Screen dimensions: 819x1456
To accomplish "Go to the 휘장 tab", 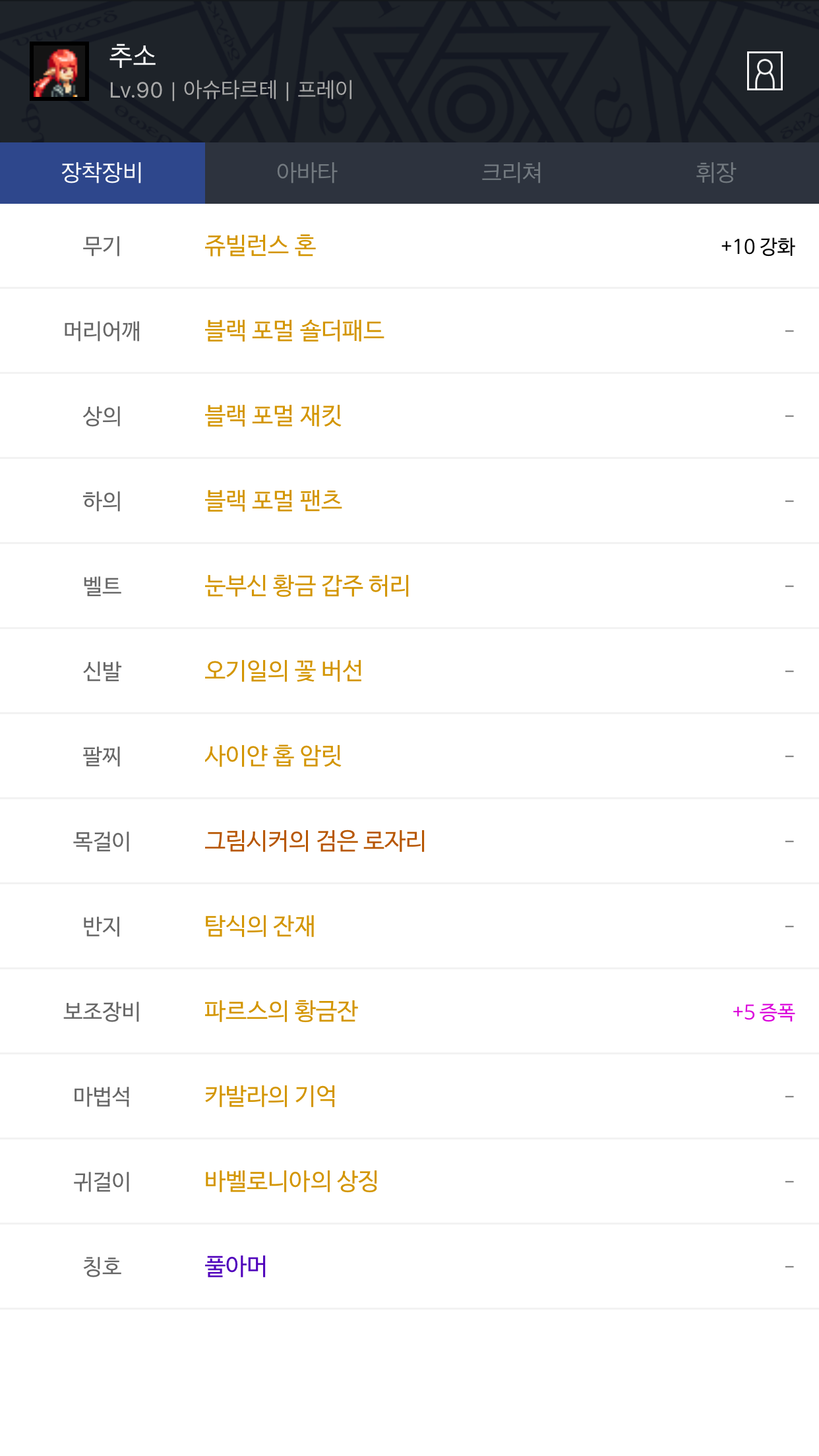I will [x=716, y=173].
